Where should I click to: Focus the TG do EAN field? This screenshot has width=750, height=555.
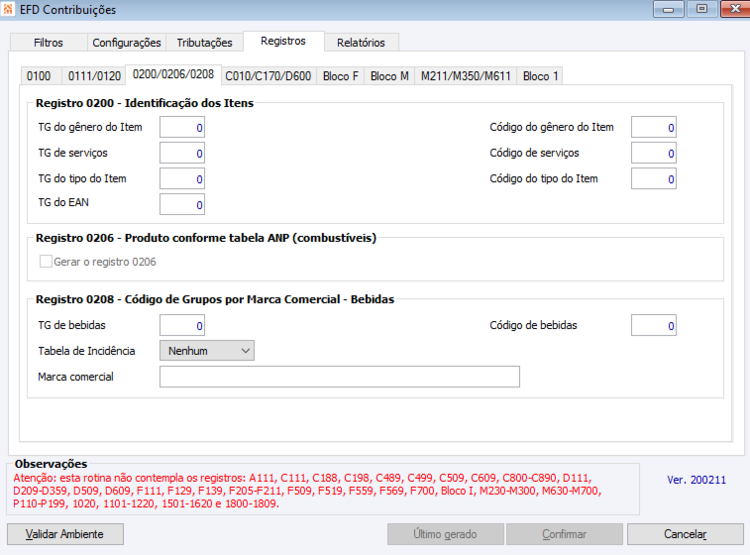[x=182, y=204]
